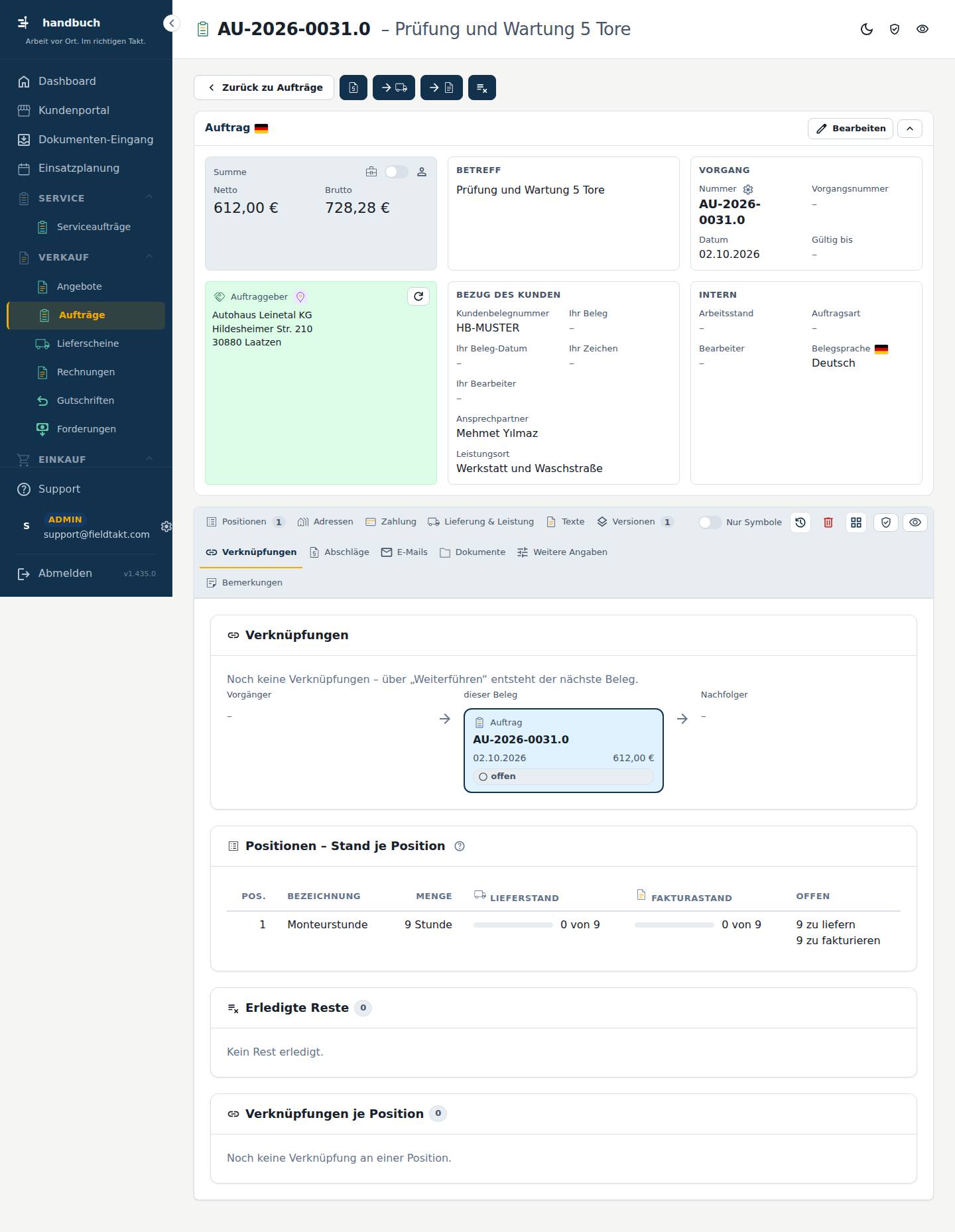955x1232 pixels.
Task: Click the close remainder list icon button
Action: pyautogui.click(x=482, y=88)
